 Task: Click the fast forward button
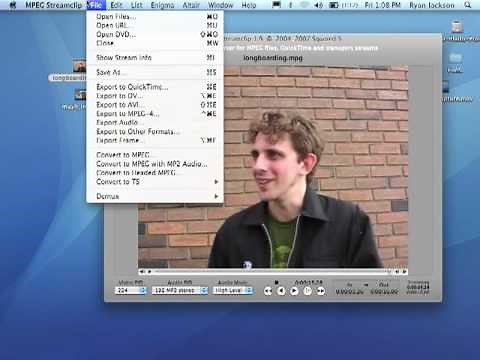[x=321, y=291]
